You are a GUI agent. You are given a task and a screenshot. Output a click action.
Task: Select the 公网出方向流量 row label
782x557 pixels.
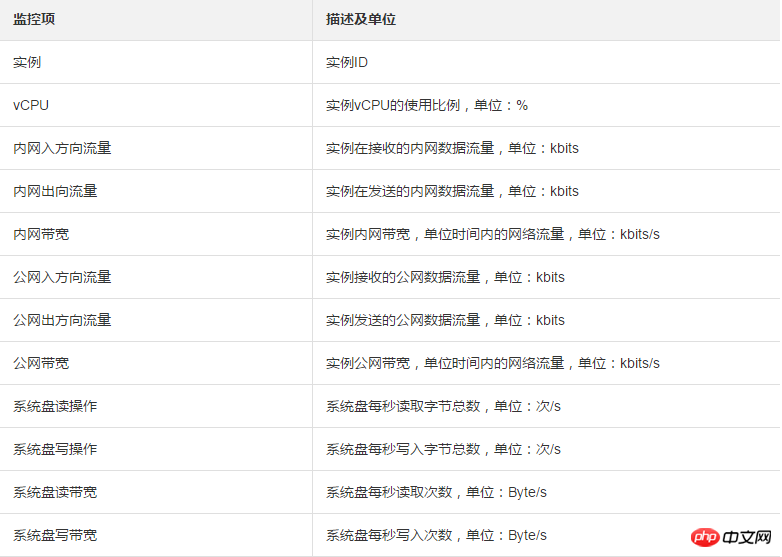click(62, 320)
